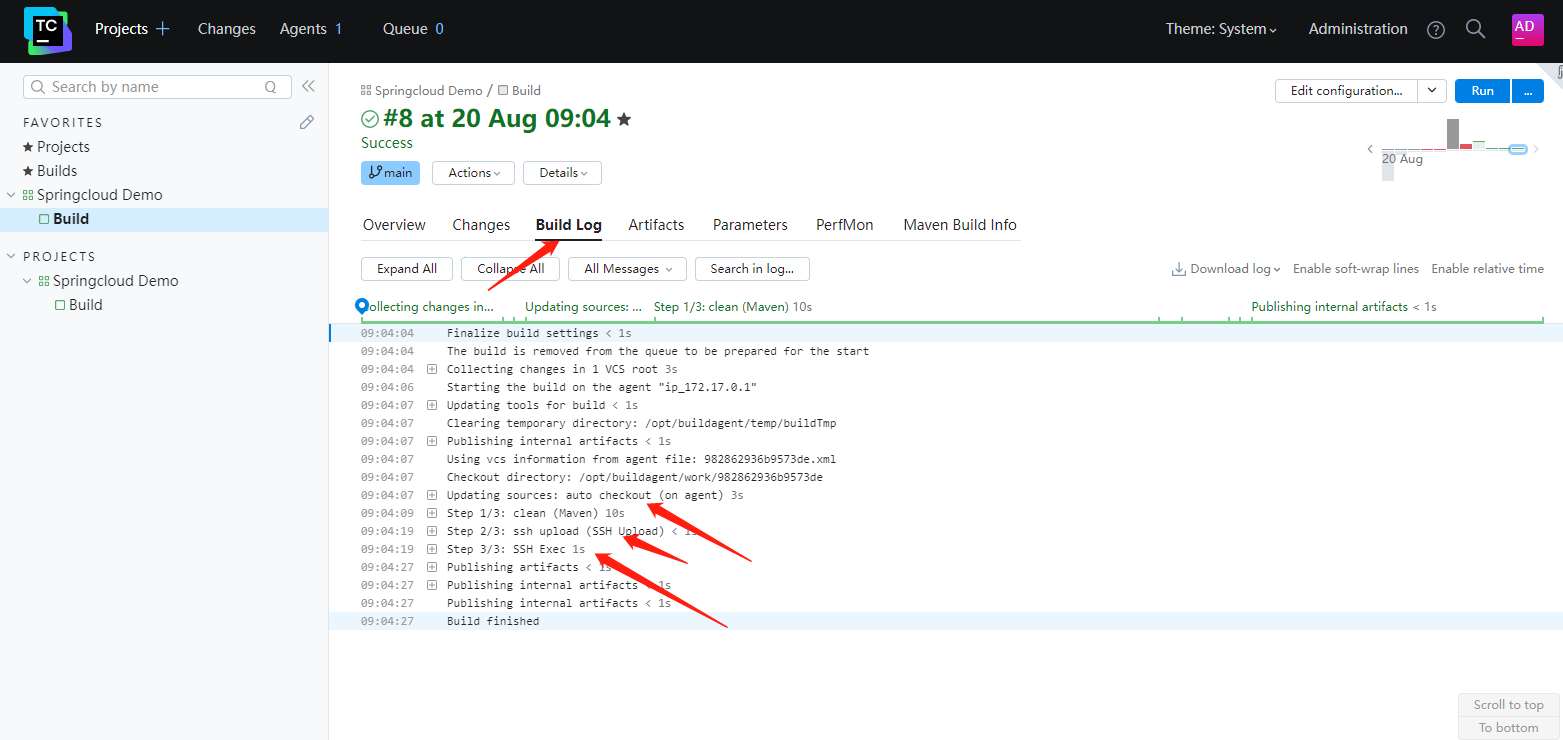This screenshot has width=1563, height=740.
Task: Click the star icon beside build title
Action: pyautogui.click(x=624, y=119)
